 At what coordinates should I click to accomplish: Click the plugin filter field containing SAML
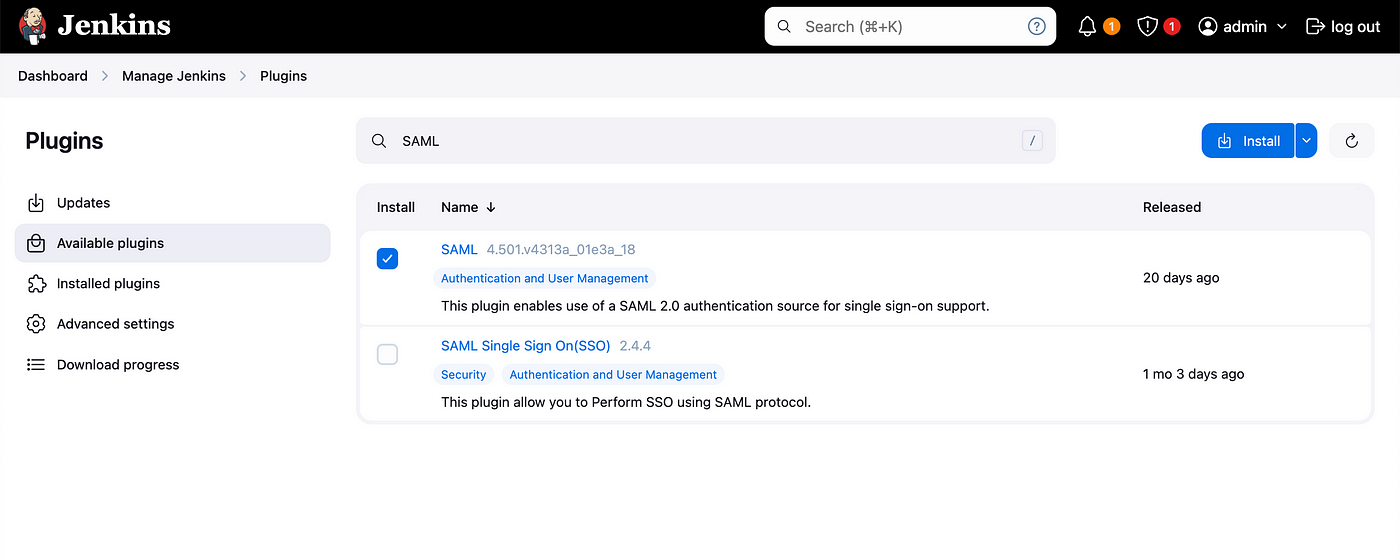click(706, 141)
